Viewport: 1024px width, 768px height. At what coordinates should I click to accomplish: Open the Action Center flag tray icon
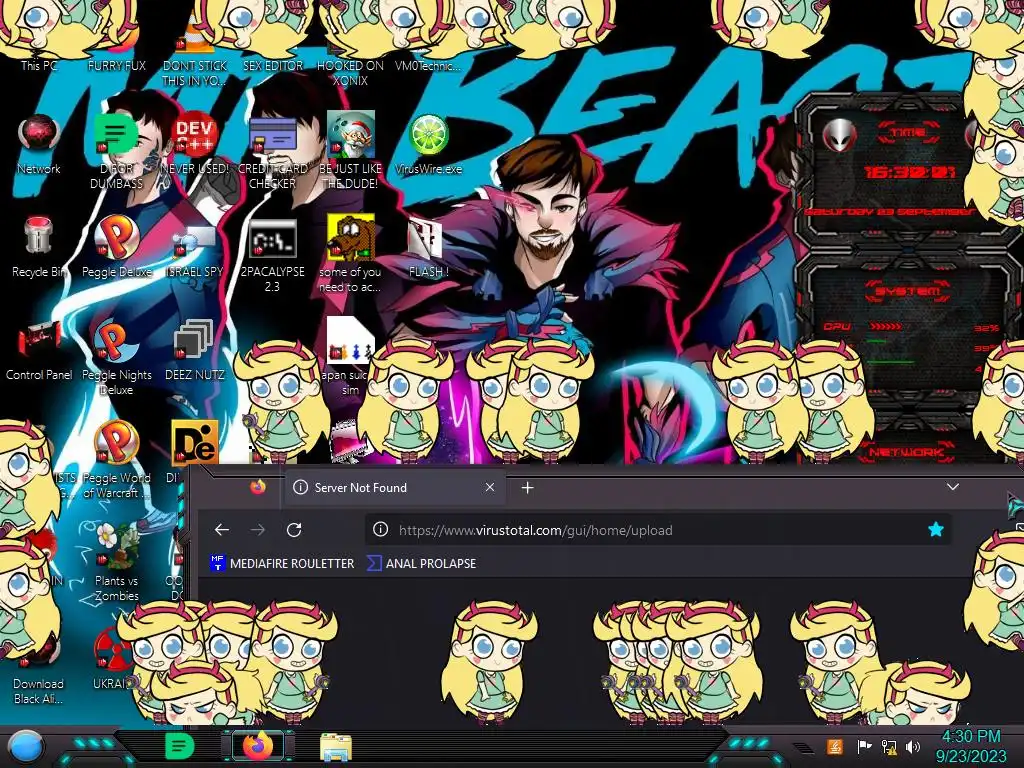click(864, 746)
